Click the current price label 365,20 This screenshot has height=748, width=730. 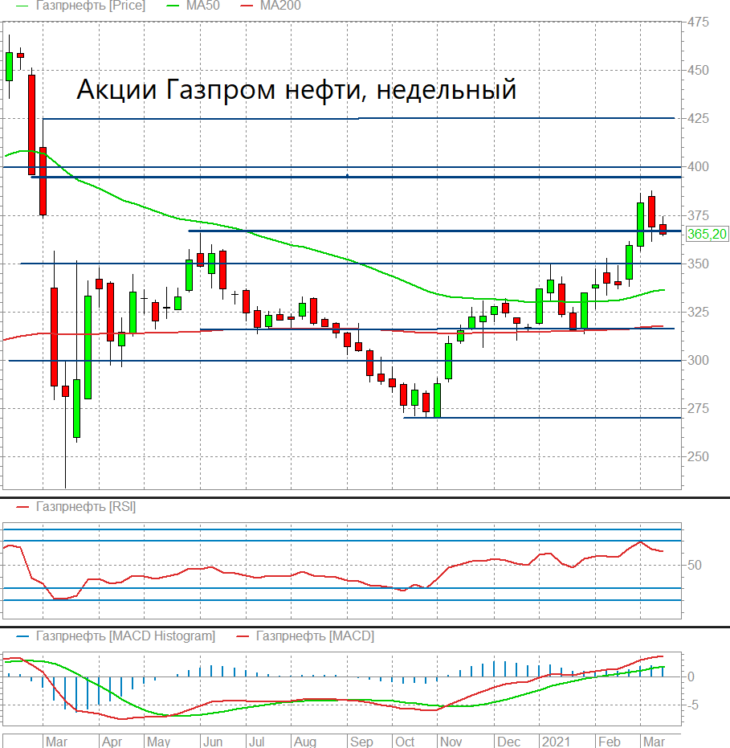click(x=707, y=234)
